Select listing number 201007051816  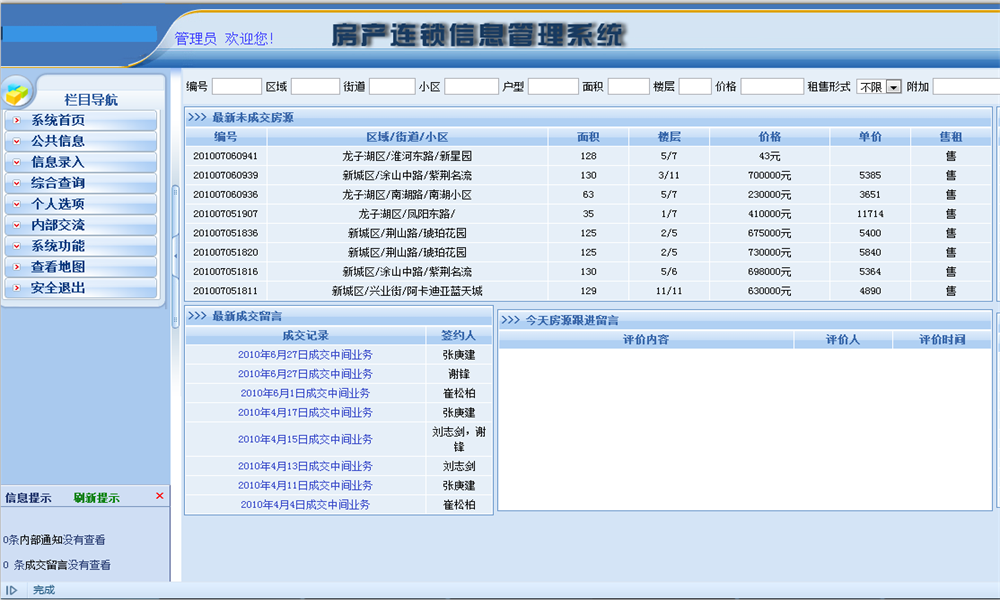[x=225, y=272]
